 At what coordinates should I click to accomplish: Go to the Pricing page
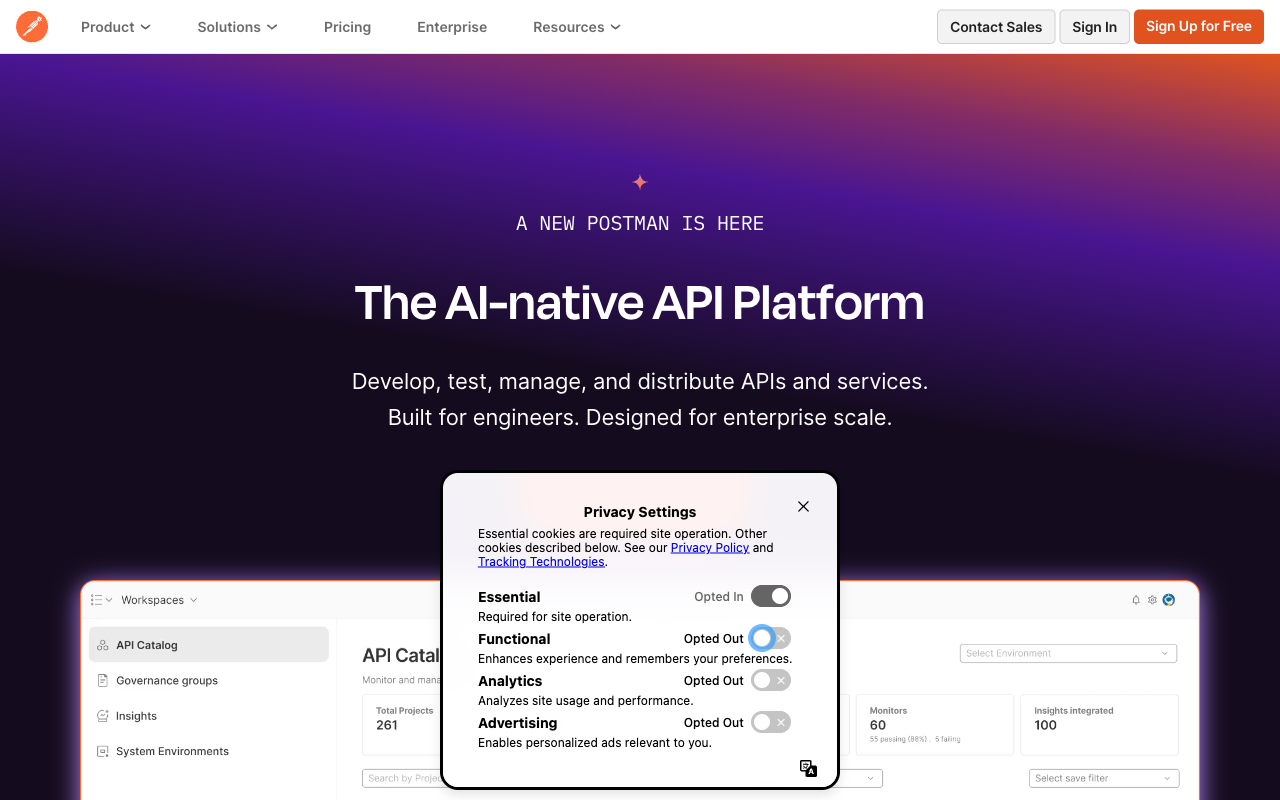tap(347, 27)
